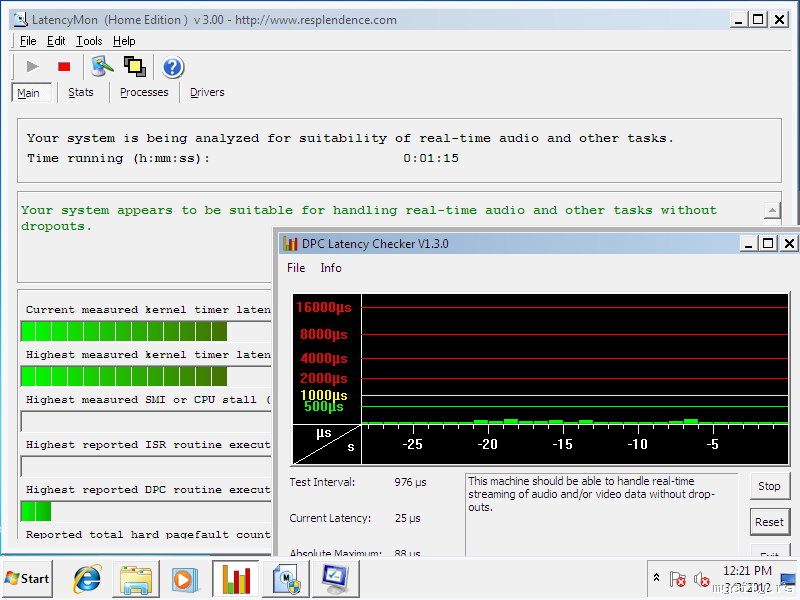This screenshot has height=600, width=800.
Task: Click the highest DPC routine execution bar
Action: (146, 511)
